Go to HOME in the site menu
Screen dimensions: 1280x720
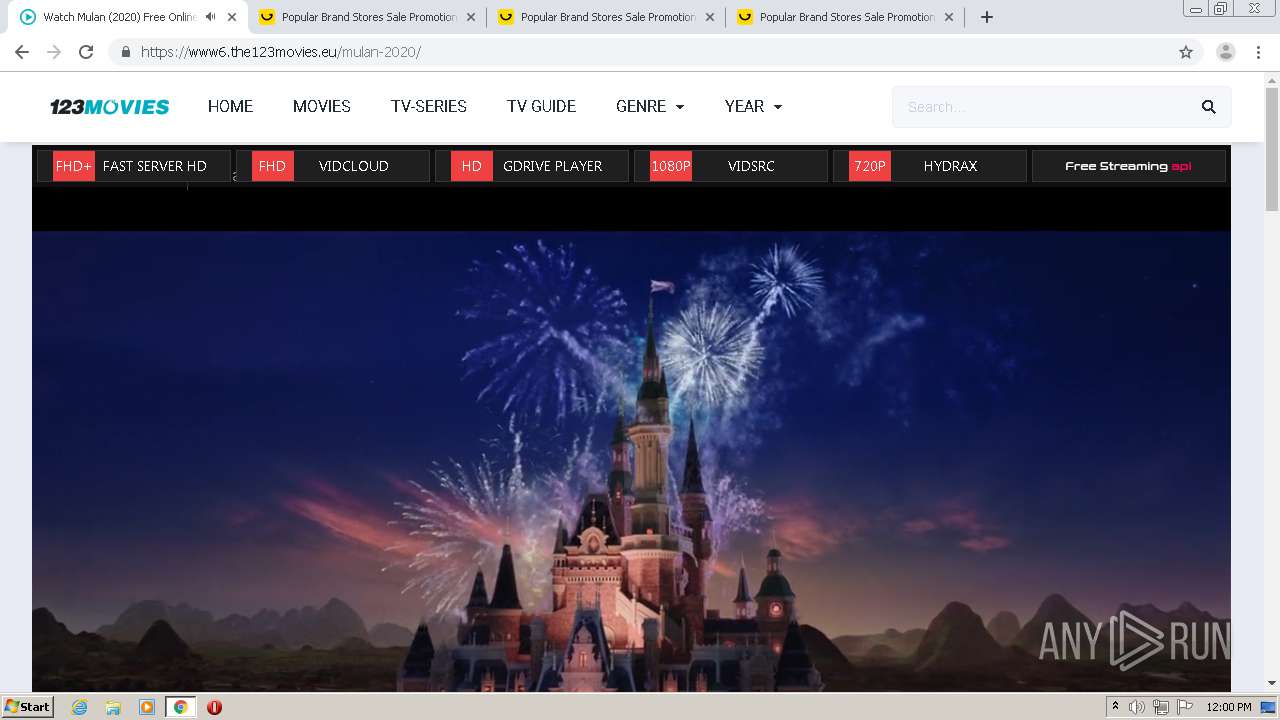tap(230, 106)
